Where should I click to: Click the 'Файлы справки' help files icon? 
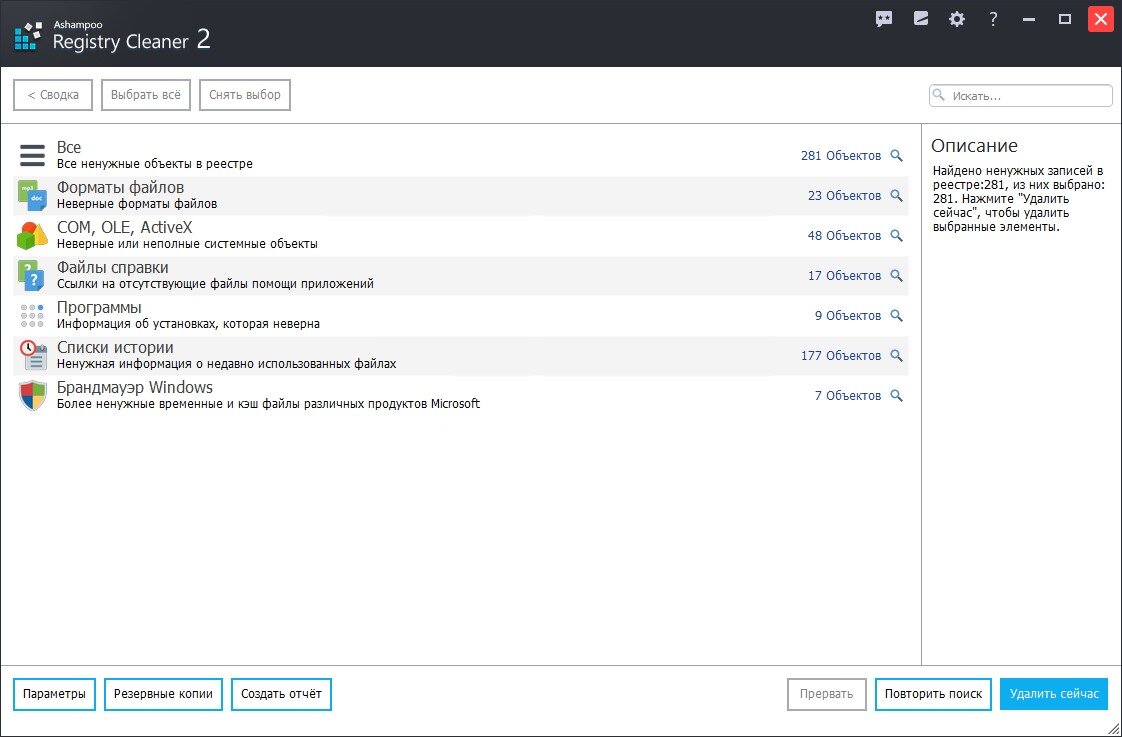click(x=32, y=275)
